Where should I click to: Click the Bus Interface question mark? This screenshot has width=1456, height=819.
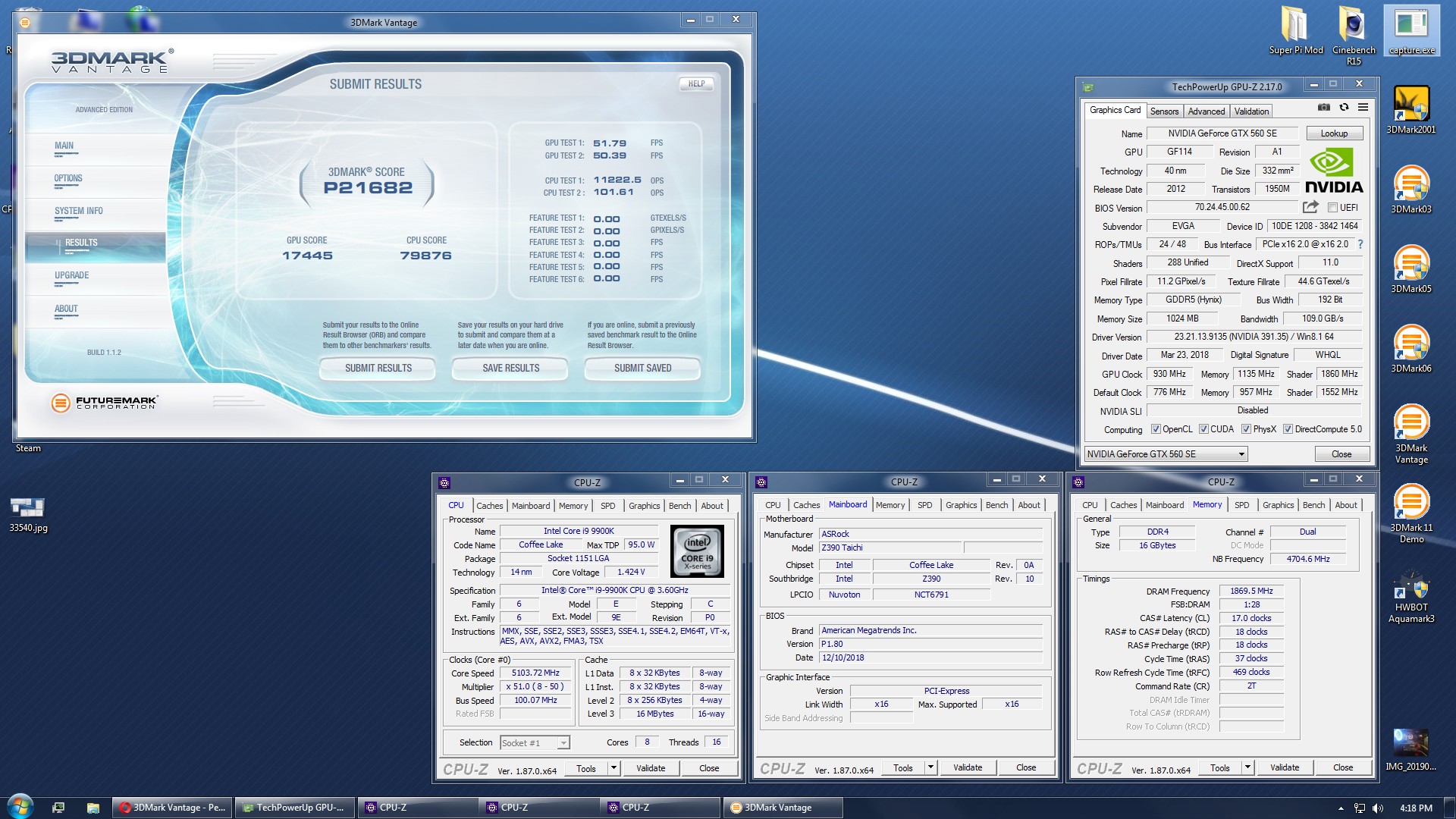pyautogui.click(x=1360, y=244)
